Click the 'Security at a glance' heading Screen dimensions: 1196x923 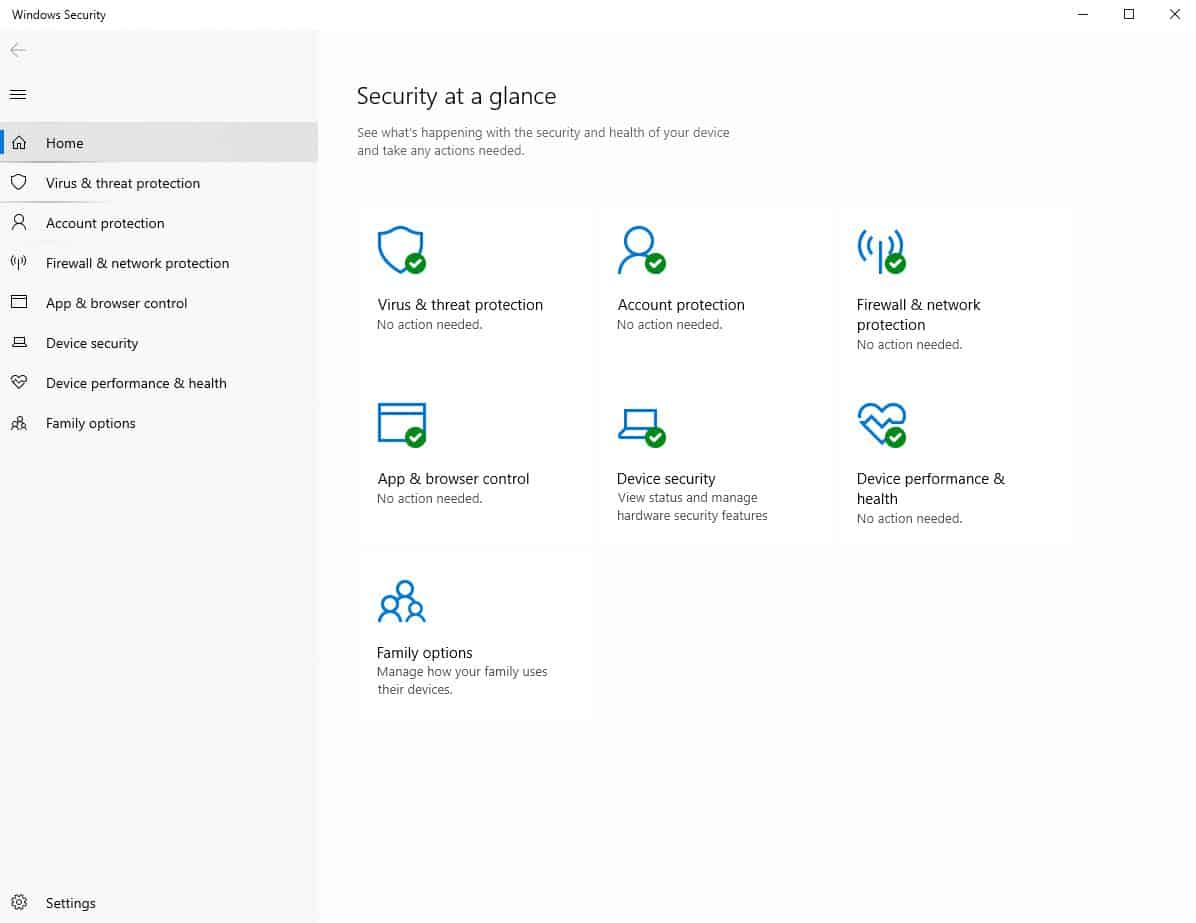pyautogui.click(x=456, y=96)
